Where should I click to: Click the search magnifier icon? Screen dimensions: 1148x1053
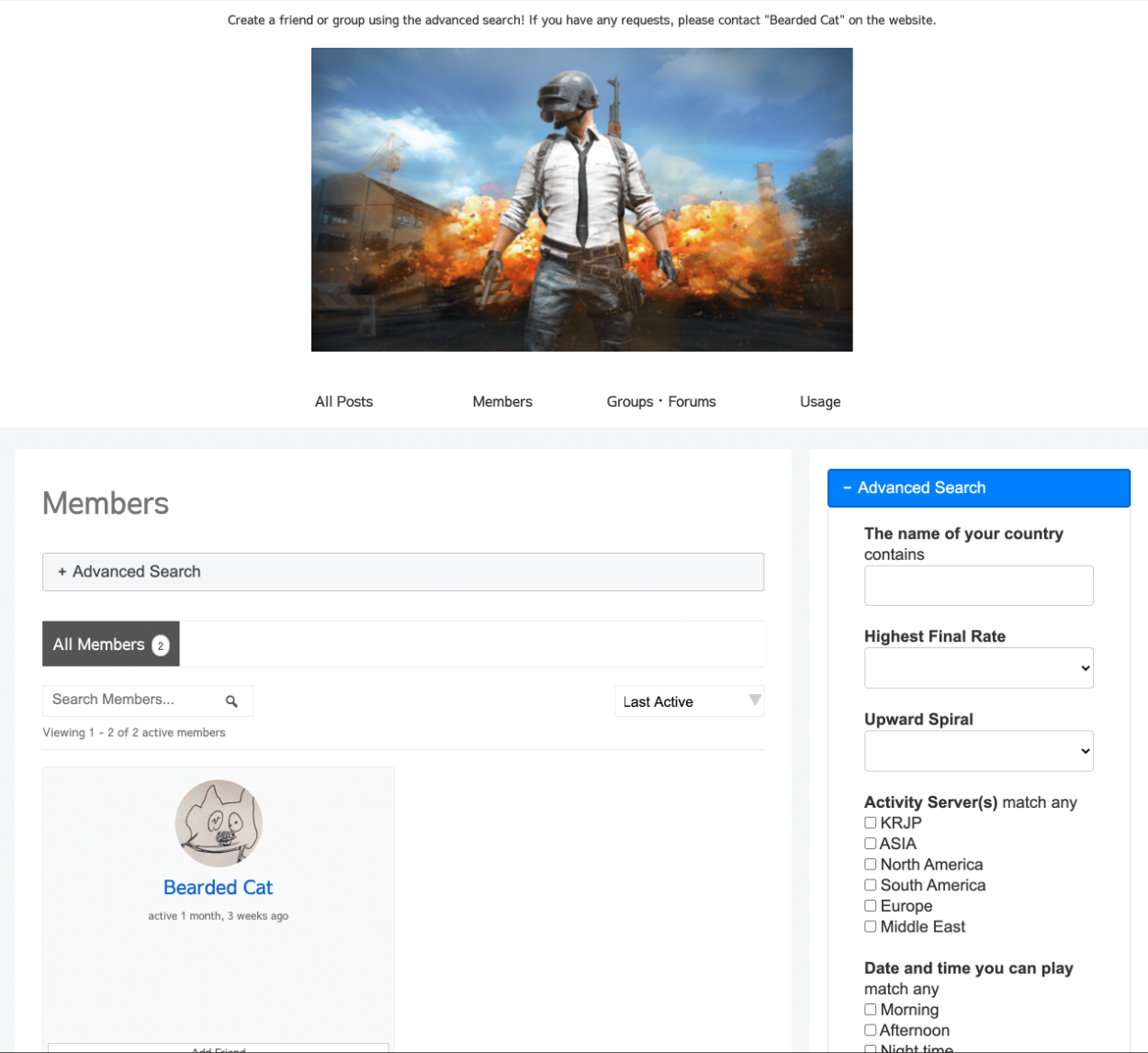pos(231,701)
